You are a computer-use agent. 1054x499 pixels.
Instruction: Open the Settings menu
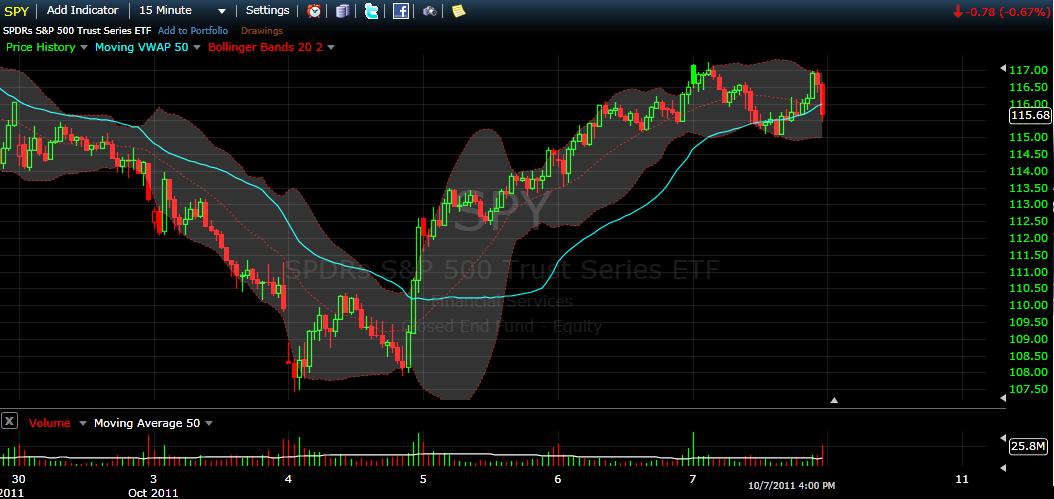click(268, 10)
